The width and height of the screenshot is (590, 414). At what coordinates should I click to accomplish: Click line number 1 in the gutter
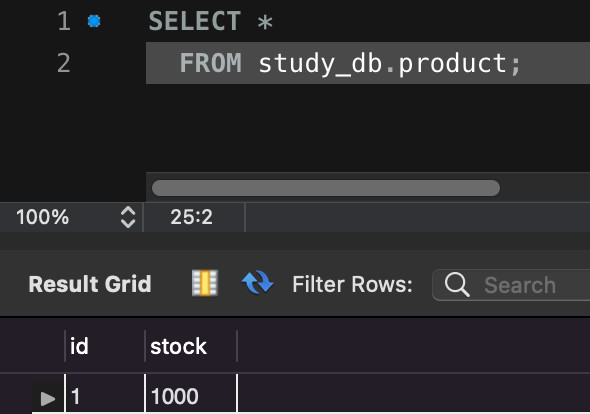(x=64, y=21)
